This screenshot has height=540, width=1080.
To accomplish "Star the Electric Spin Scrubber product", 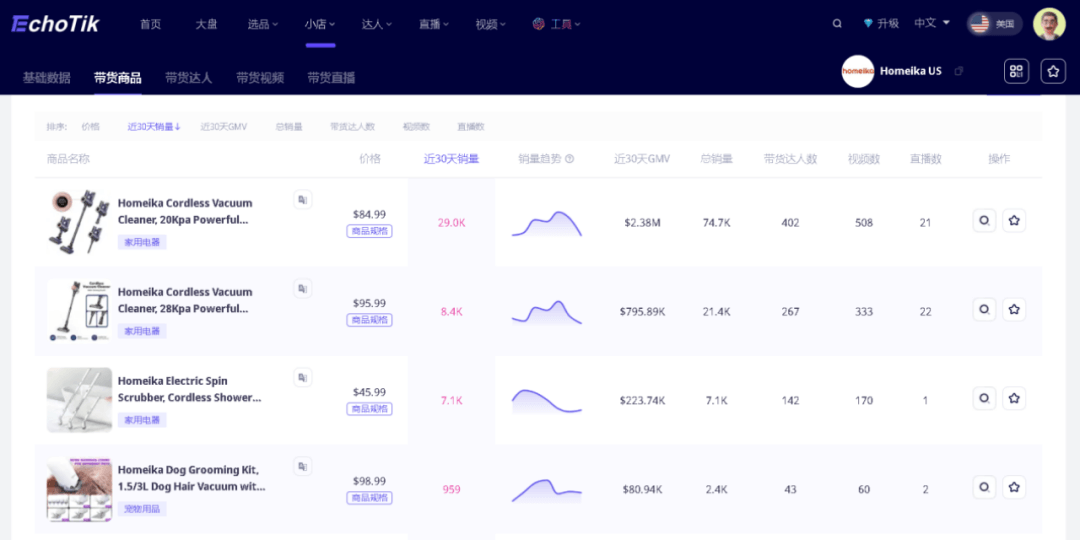I will pyautogui.click(x=1014, y=399).
